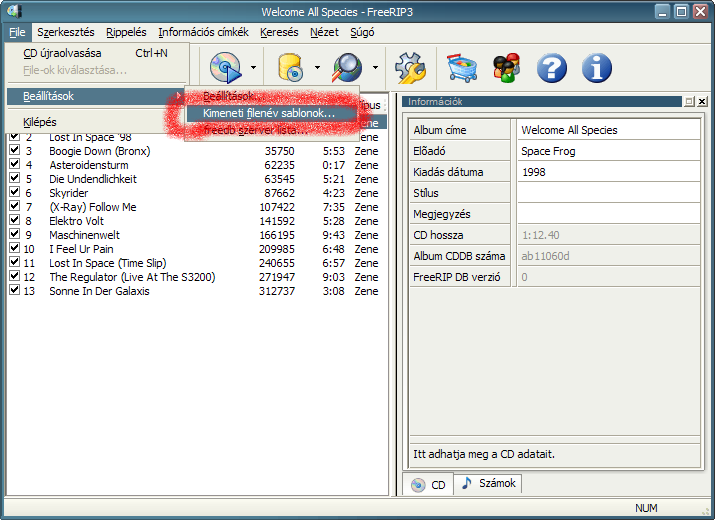The height and width of the screenshot is (520, 715).
Task: Uncheck track 8 Elektro Volt checkbox
Action: pyautogui.click(x=15, y=219)
